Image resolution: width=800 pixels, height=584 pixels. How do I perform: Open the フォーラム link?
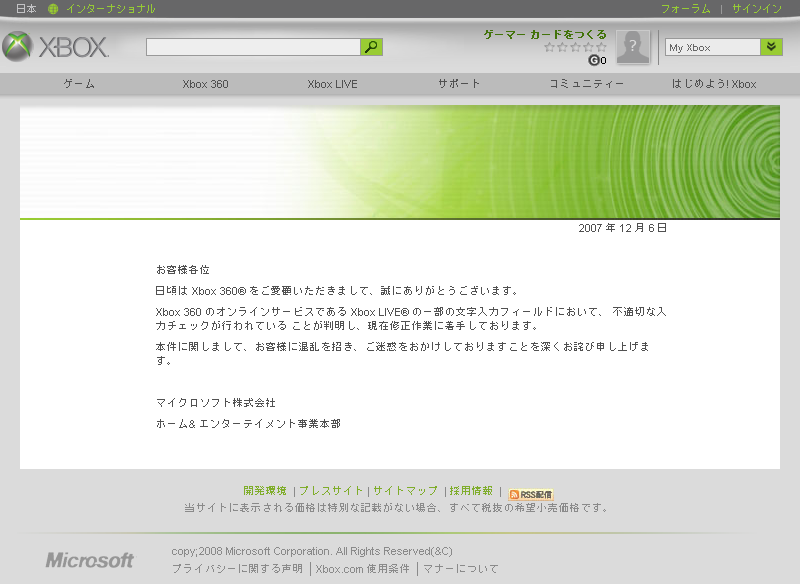point(686,9)
